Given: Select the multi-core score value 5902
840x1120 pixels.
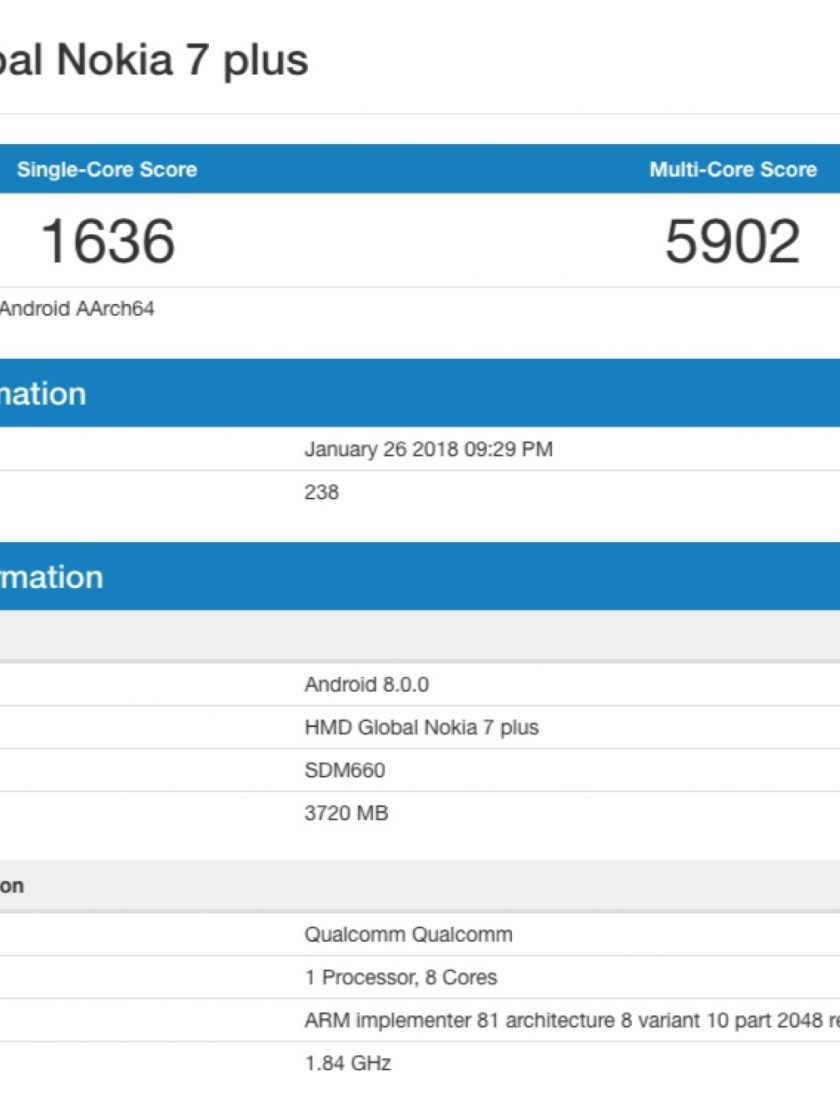Looking at the screenshot, I should (x=733, y=242).
